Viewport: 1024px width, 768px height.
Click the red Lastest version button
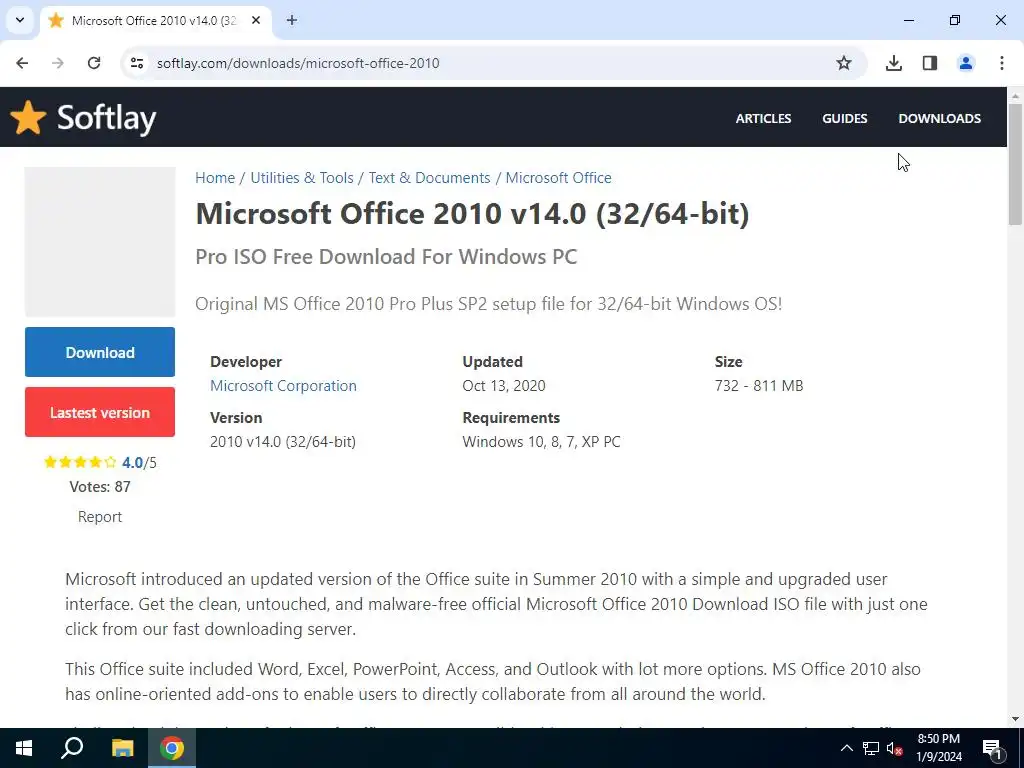pyautogui.click(x=100, y=412)
